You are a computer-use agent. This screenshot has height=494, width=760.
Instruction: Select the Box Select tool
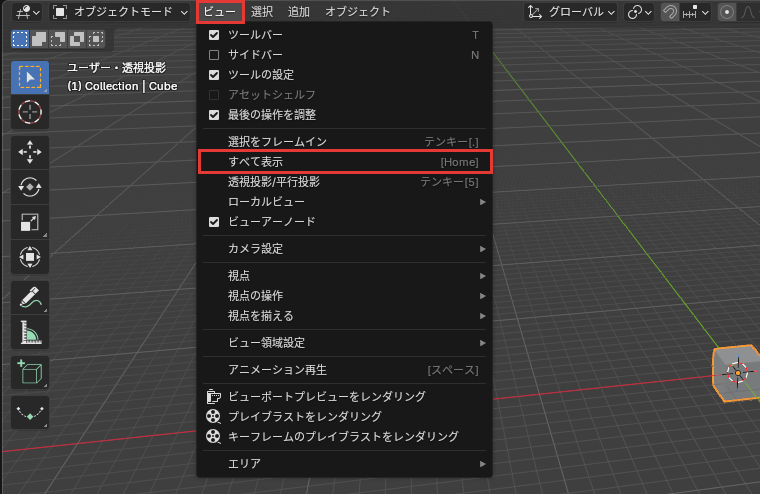click(30, 78)
